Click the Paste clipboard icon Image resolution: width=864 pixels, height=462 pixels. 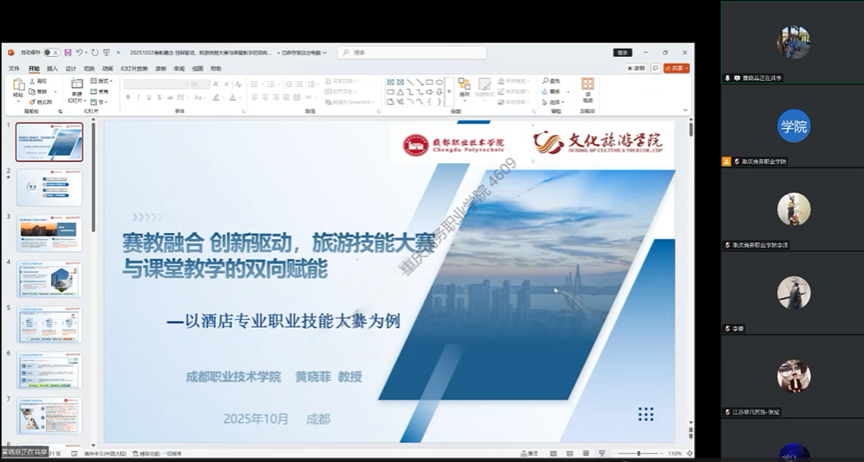19,86
